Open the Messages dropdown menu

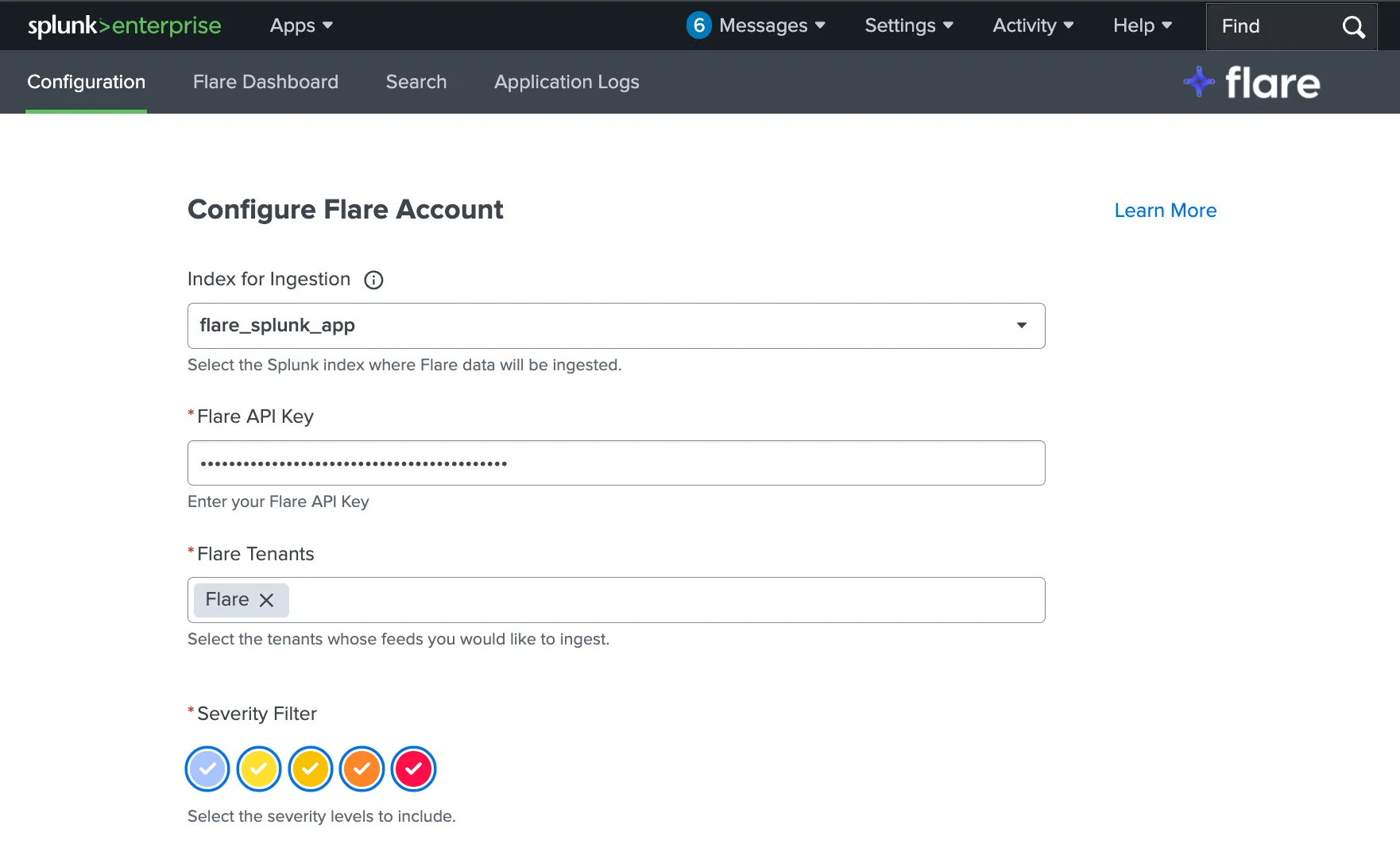[x=772, y=25]
